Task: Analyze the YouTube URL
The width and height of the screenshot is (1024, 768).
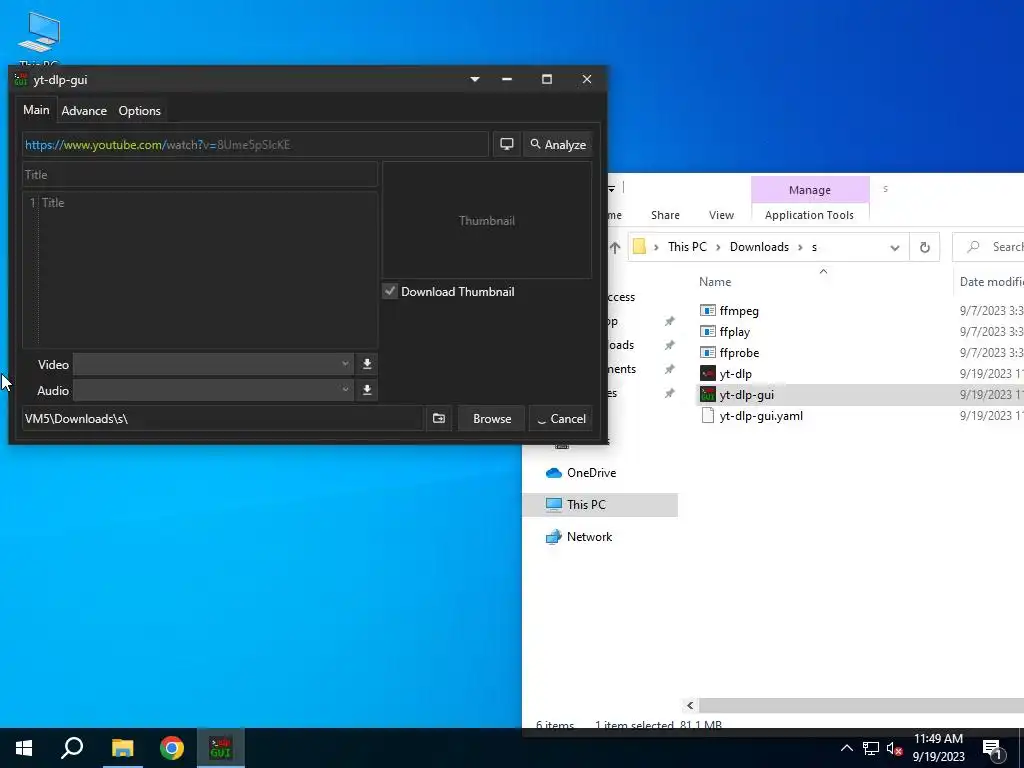Action: (558, 144)
